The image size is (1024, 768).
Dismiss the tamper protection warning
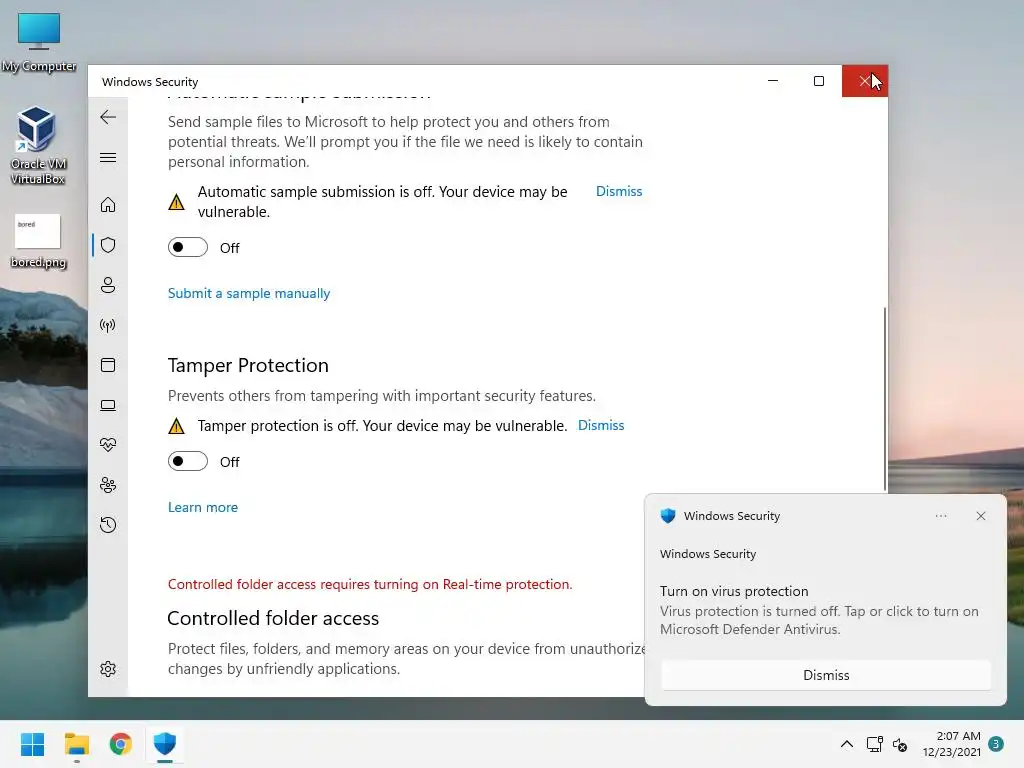601,425
